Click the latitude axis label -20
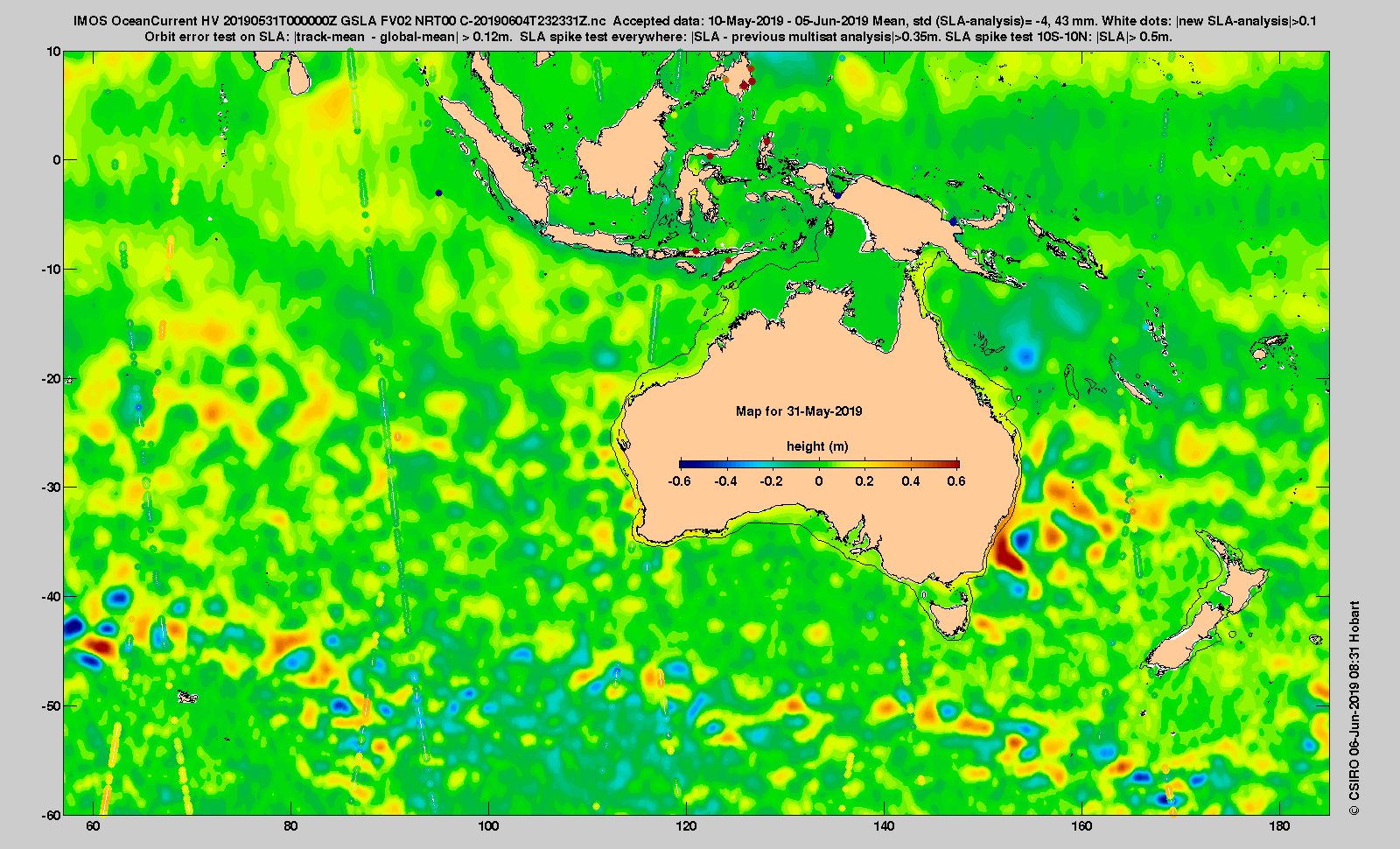 [x=52, y=379]
